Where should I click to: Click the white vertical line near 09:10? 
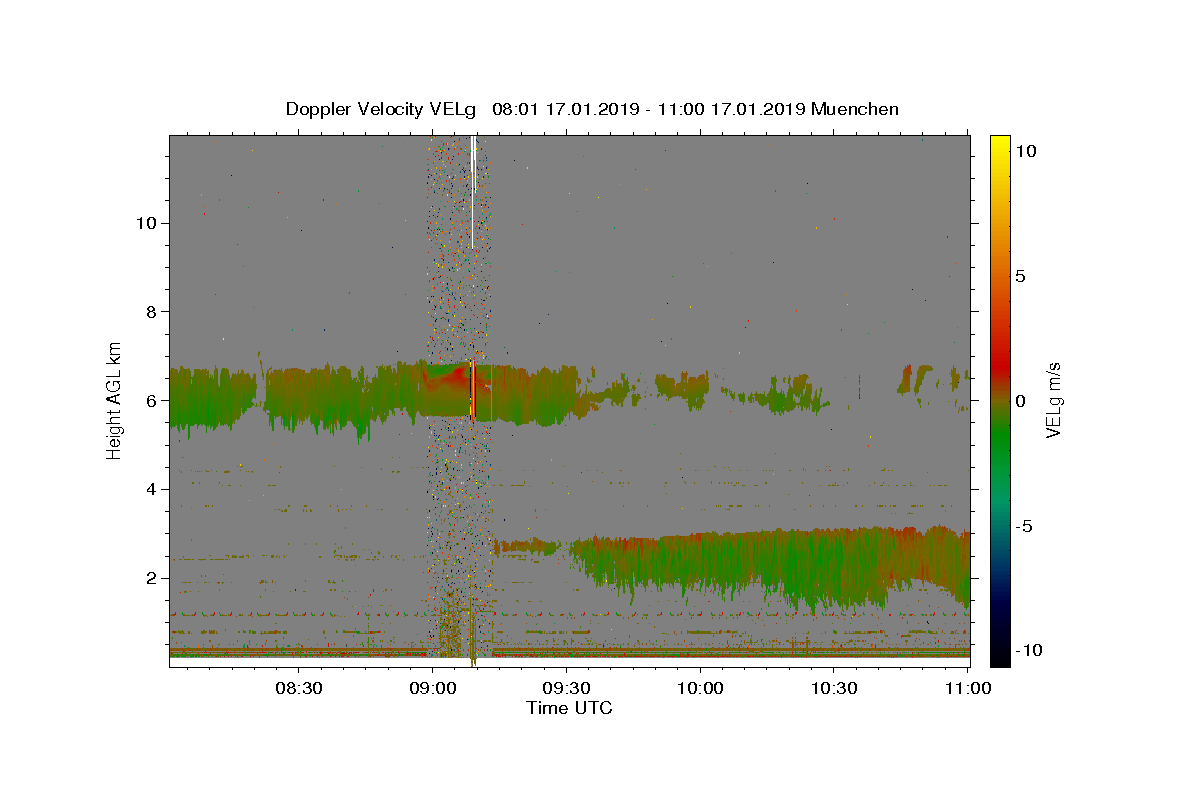tap(473, 192)
